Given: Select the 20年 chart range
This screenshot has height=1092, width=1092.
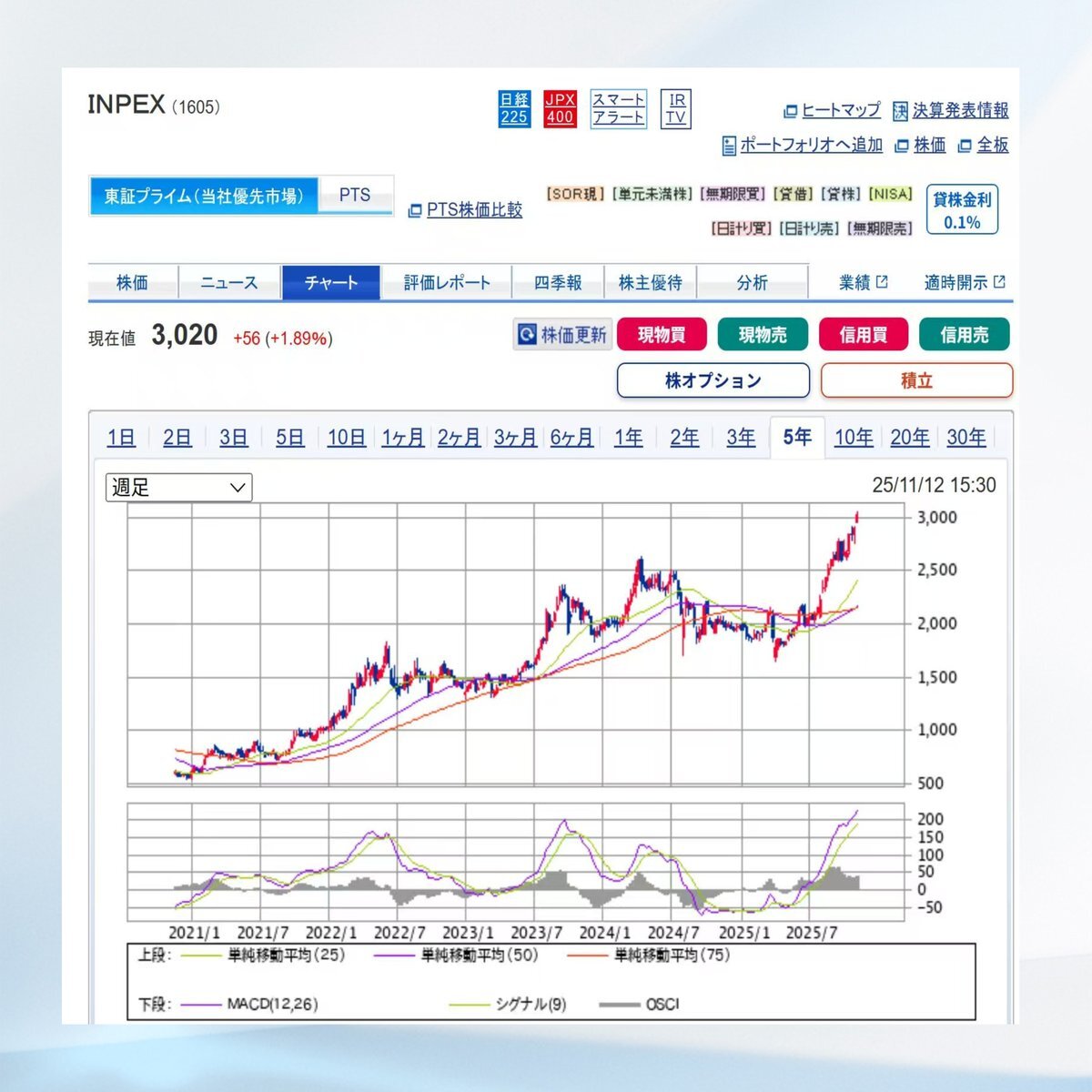Looking at the screenshot, I should 911,438.
